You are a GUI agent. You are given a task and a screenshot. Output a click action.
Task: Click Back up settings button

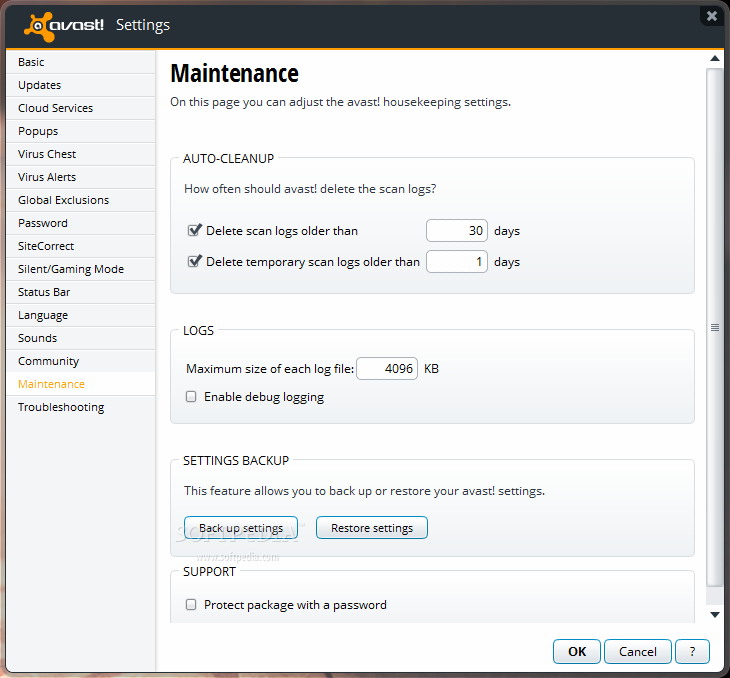[241, 528]
